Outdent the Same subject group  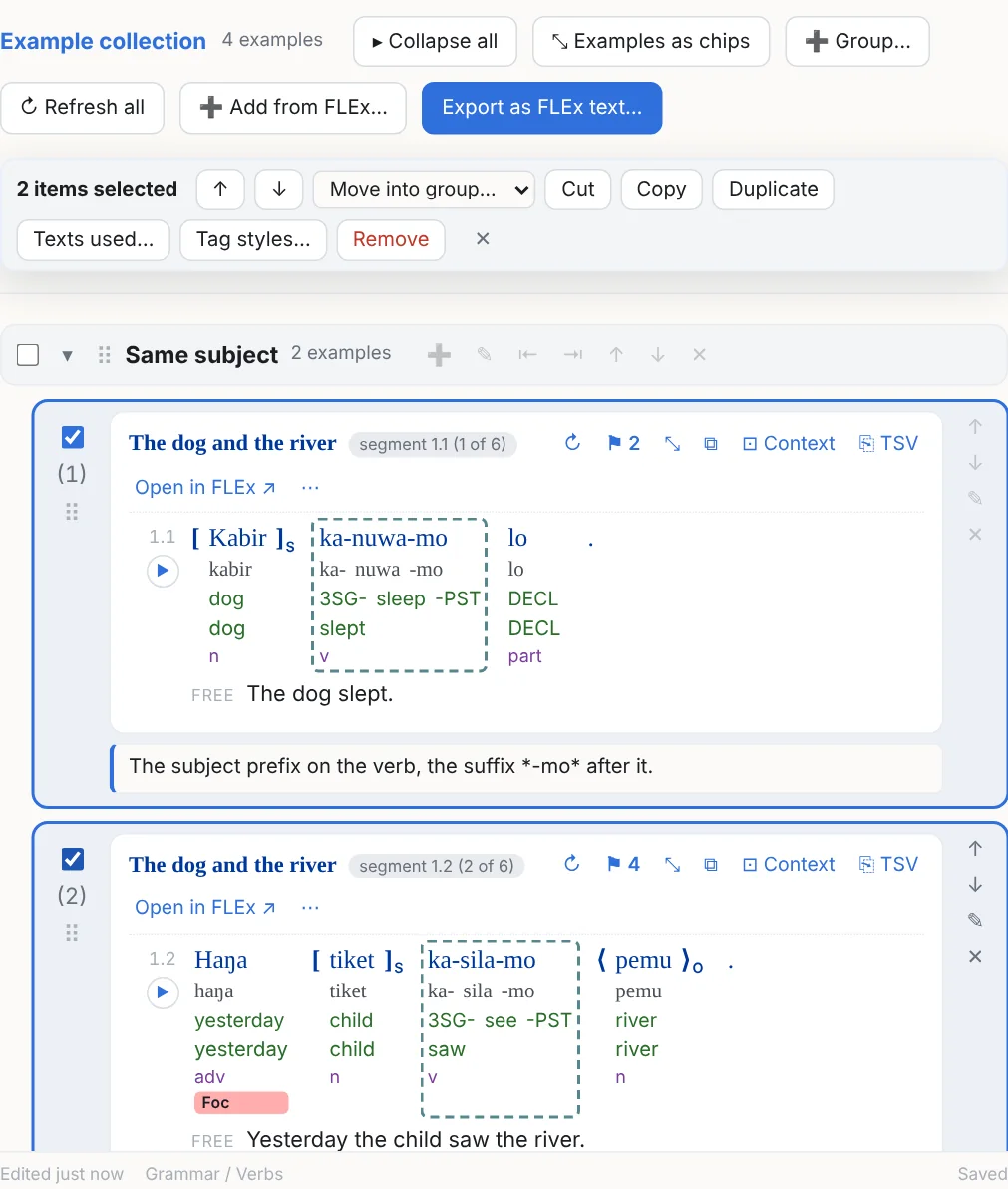point(527,354)
